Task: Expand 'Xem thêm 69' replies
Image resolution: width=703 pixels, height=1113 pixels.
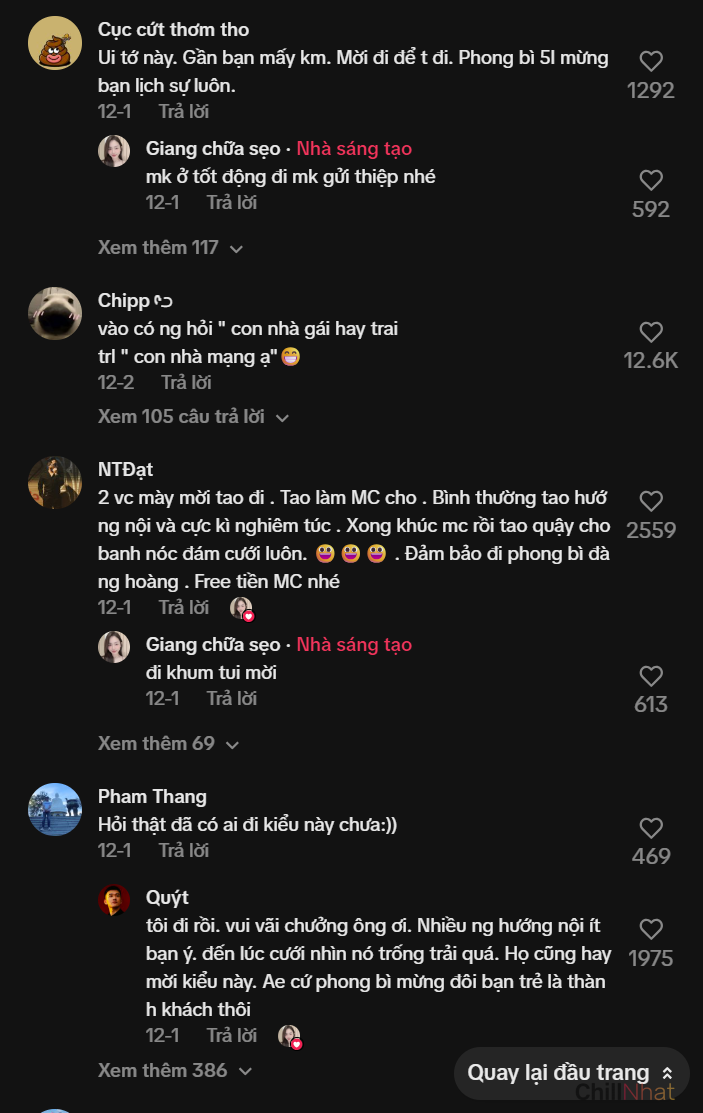Action: (168, 743)
